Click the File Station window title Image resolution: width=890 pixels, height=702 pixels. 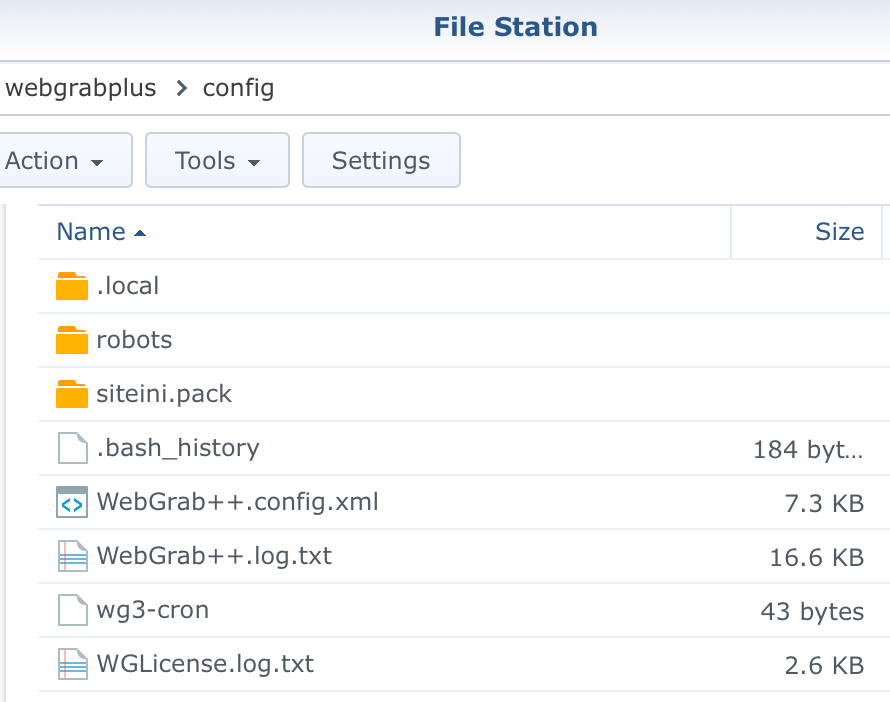pyautogui.click(x=515, y=27)
